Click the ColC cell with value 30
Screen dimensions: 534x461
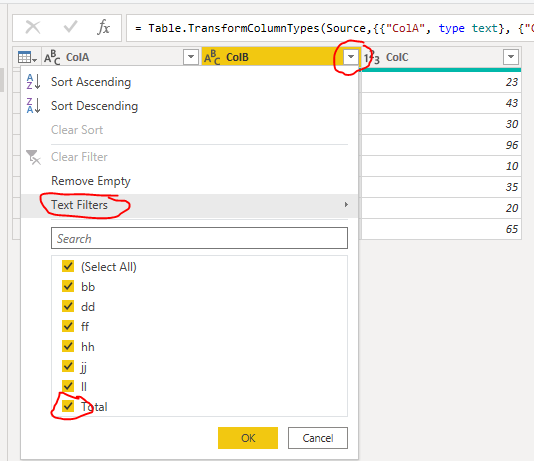click(441, 124)
